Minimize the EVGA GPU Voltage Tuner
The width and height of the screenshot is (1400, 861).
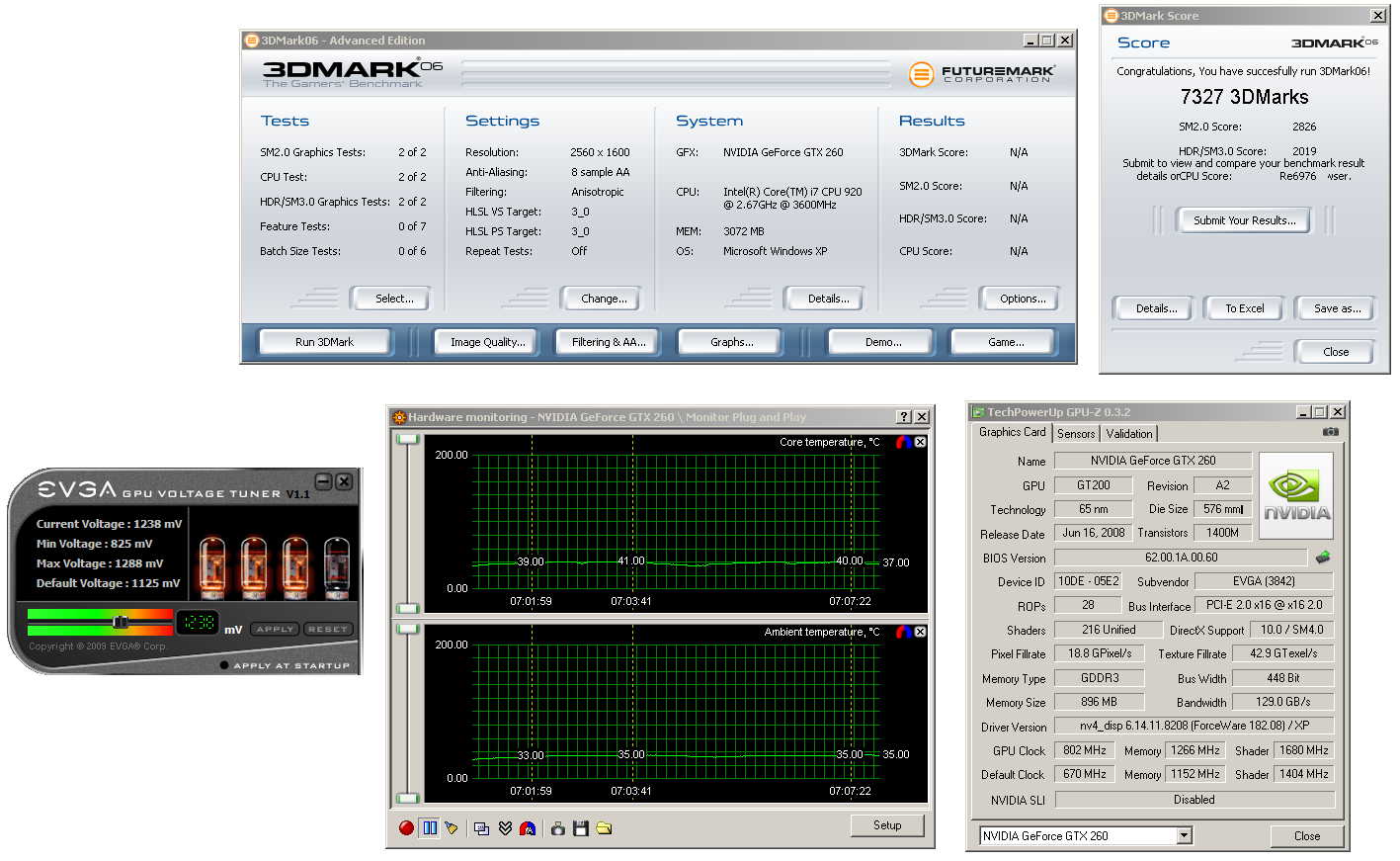coord(323,481)
